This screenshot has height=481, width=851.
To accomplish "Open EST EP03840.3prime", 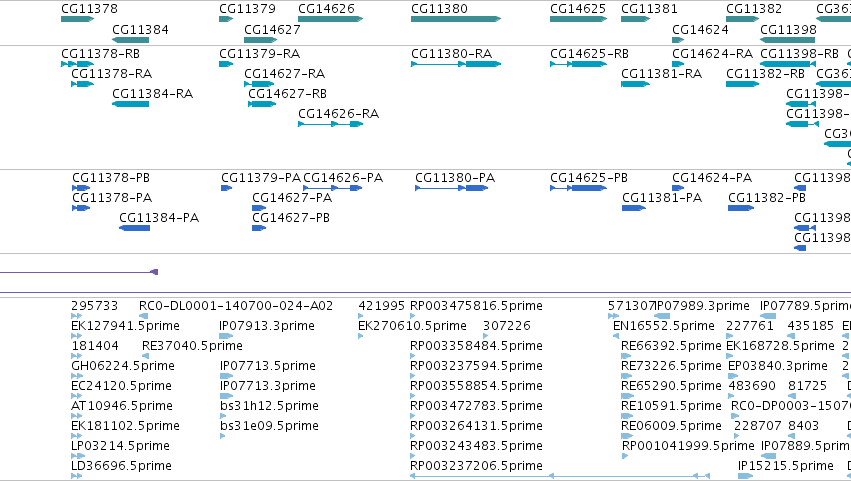I will pos(778,366).
